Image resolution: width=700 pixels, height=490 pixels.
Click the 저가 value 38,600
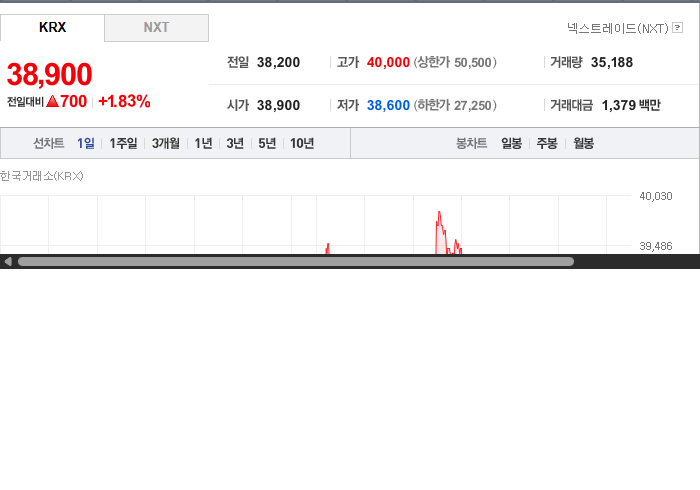click(388, 105)
